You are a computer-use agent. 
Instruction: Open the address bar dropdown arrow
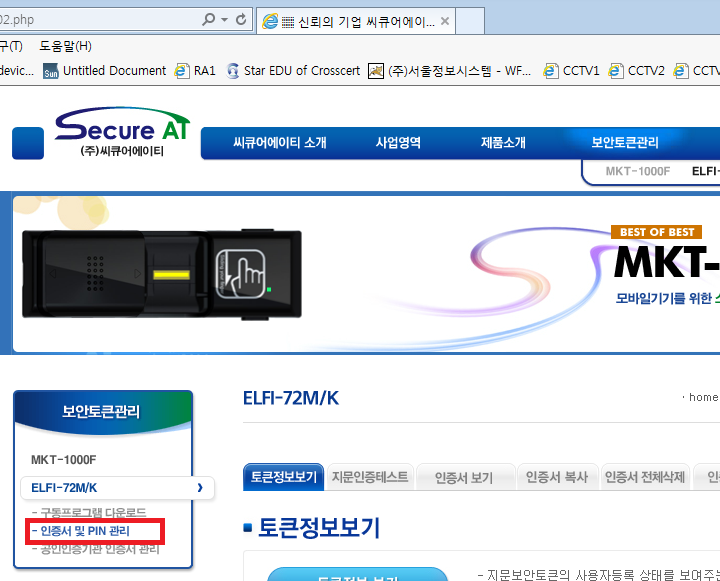pos(225,20)
